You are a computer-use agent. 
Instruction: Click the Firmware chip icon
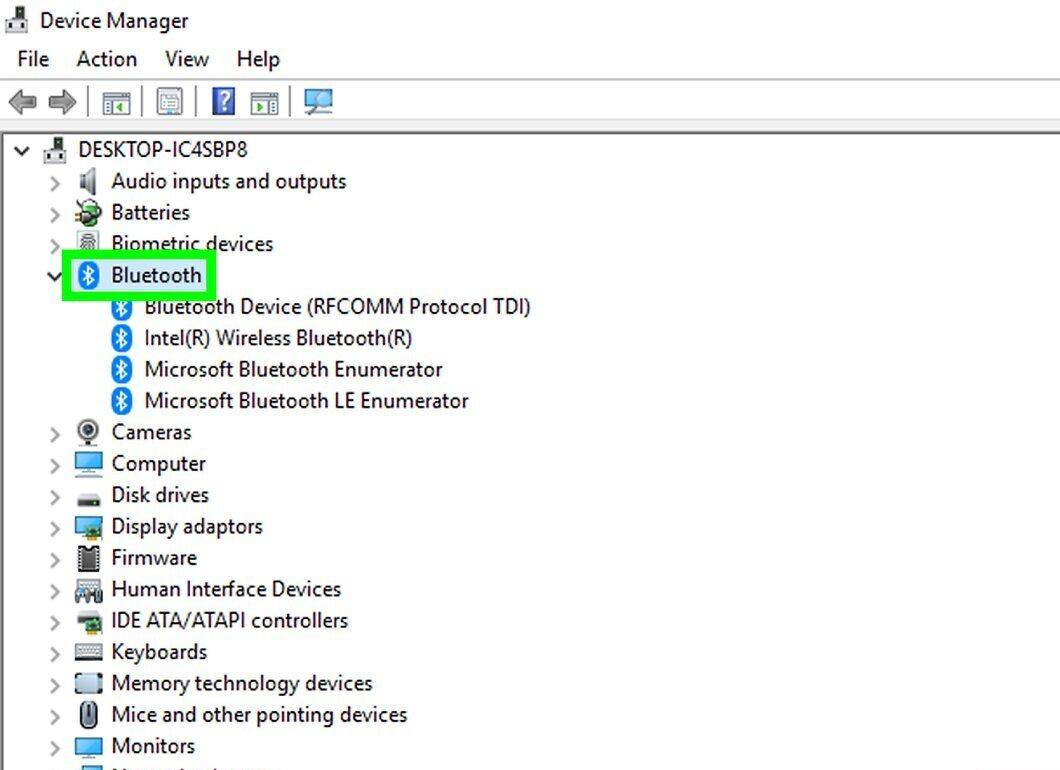click(88, 558)
